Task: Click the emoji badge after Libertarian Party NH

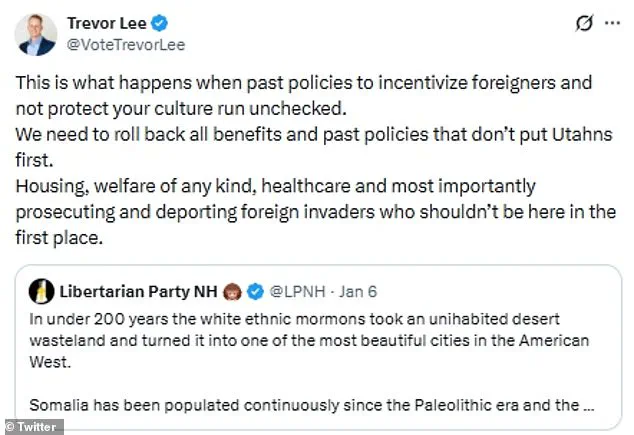Action: point(230,291)
